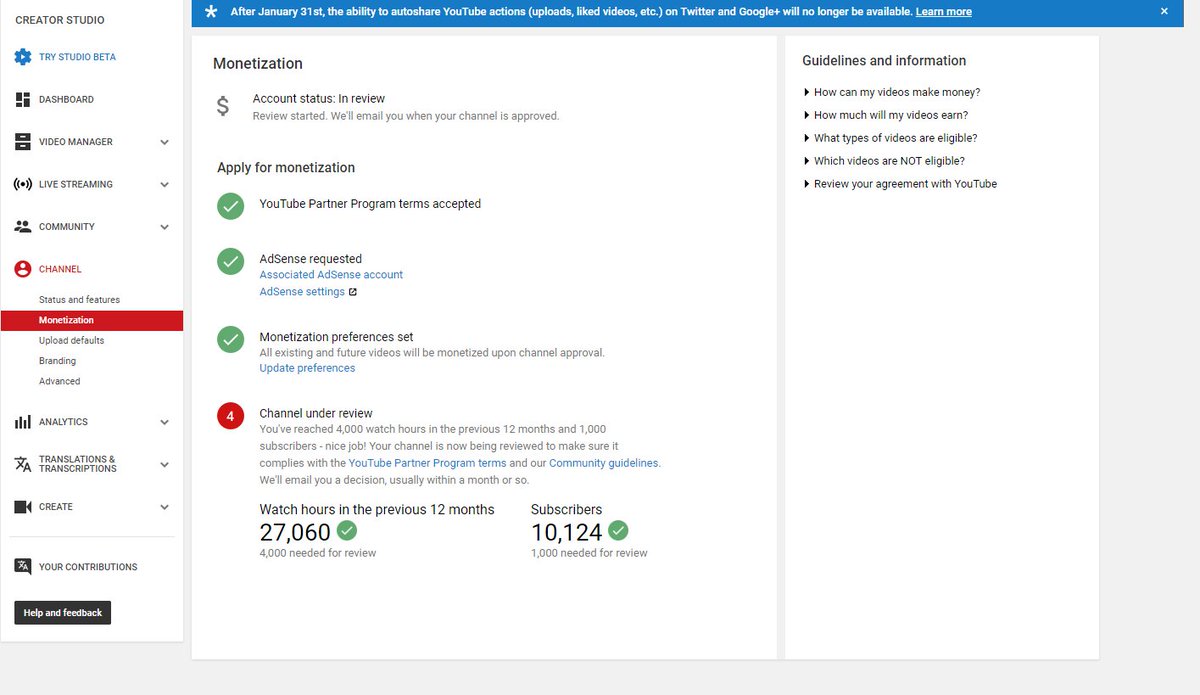Click the Update preferences link
Screen dimensions: 1200x695
[307, 368]
